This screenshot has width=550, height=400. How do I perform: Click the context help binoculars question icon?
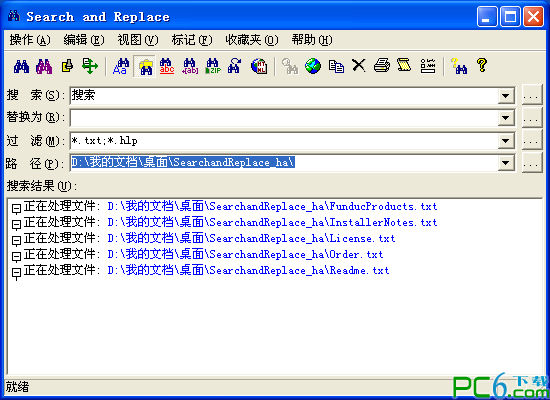click(459, 66)
